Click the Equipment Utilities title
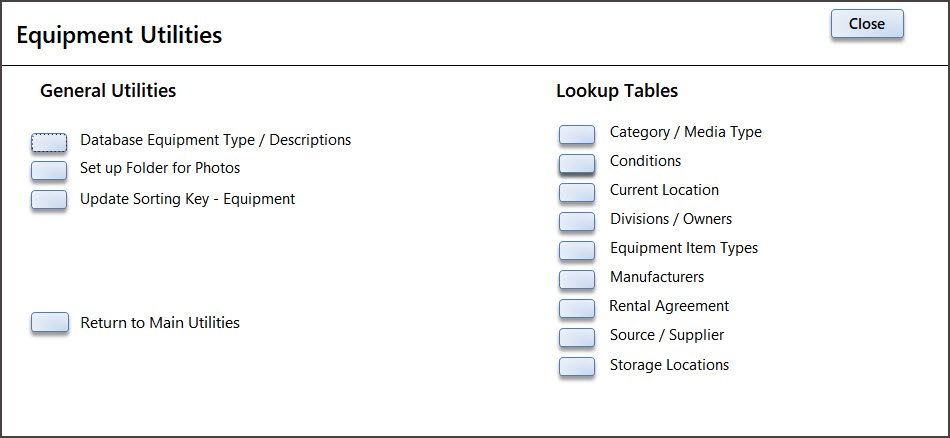The height and width of the screenshot is (438, 950). click(x=119, y=35)
